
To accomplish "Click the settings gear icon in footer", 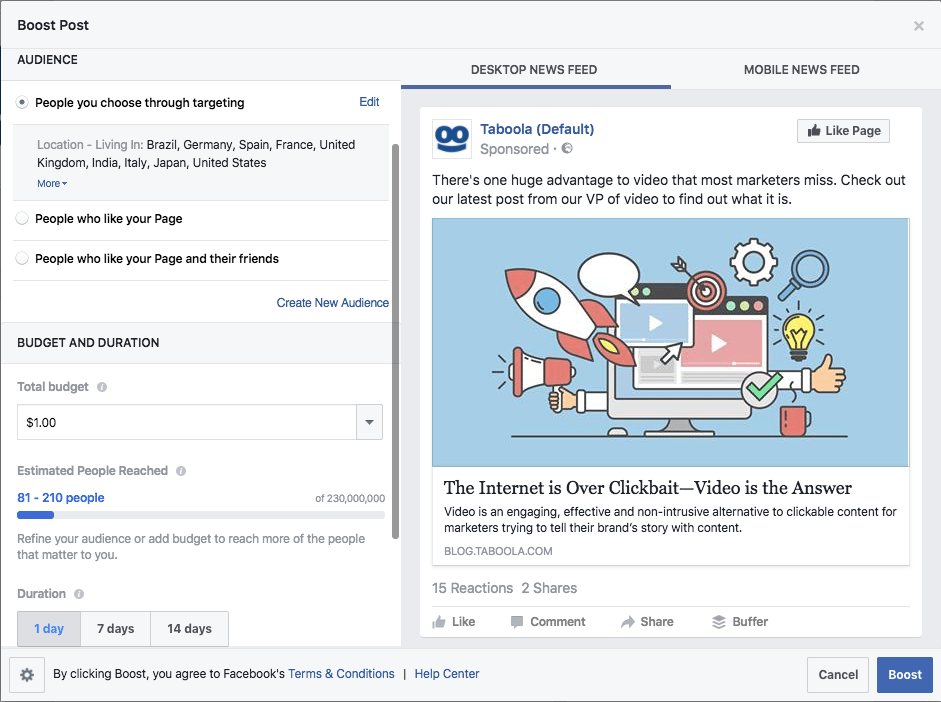I will [x=27, y=675].
